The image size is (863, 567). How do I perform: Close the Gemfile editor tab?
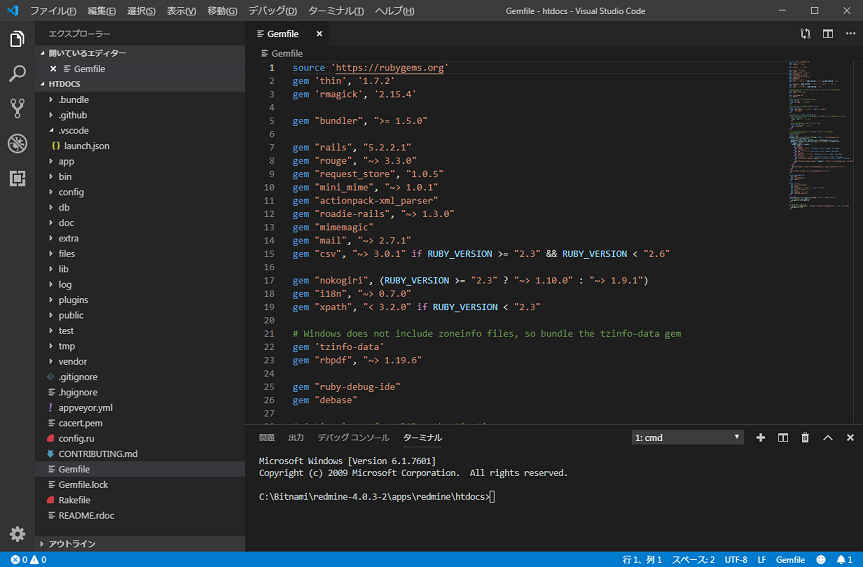click(319, 34)
